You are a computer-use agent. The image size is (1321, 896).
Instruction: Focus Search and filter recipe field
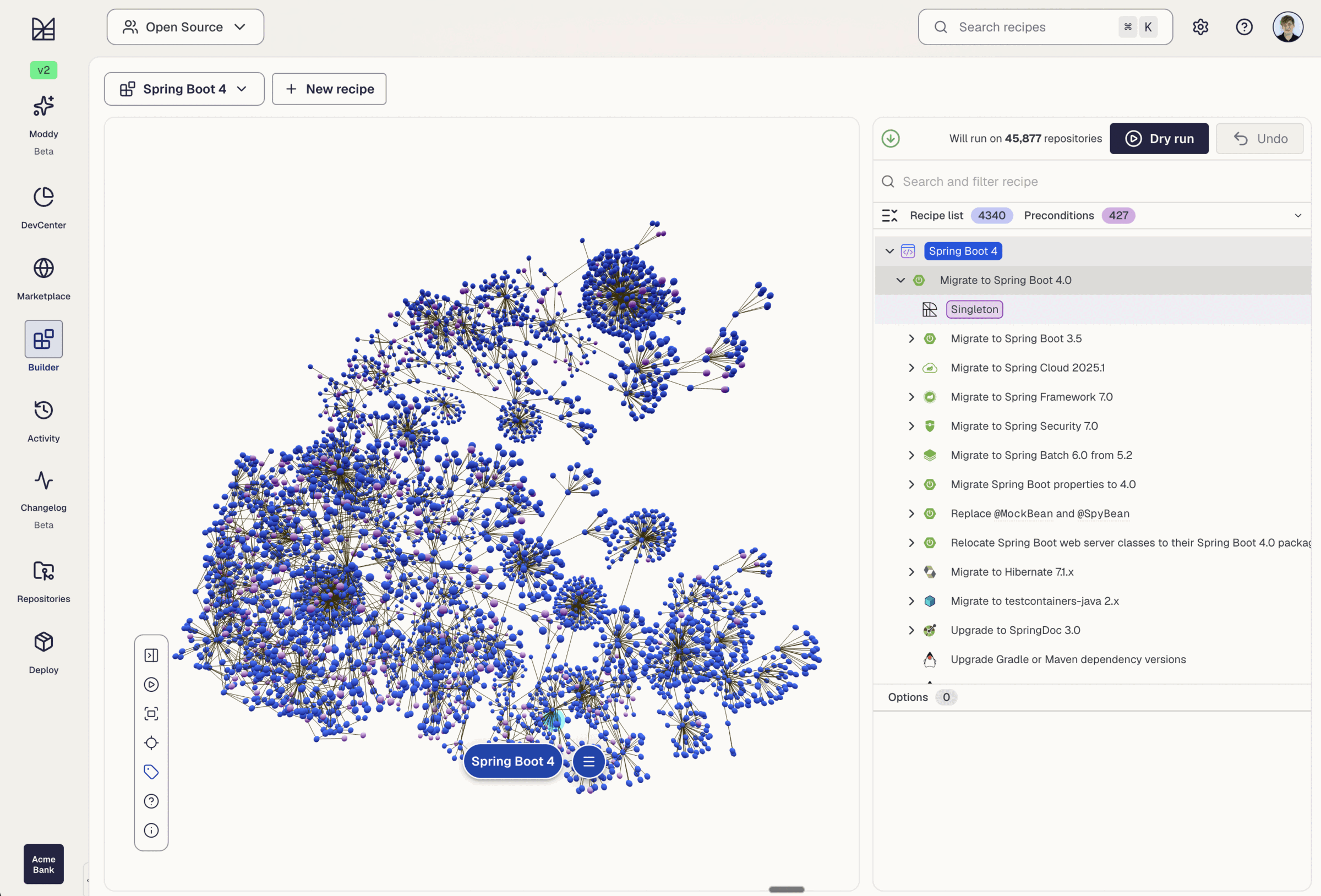point(1092,182)
